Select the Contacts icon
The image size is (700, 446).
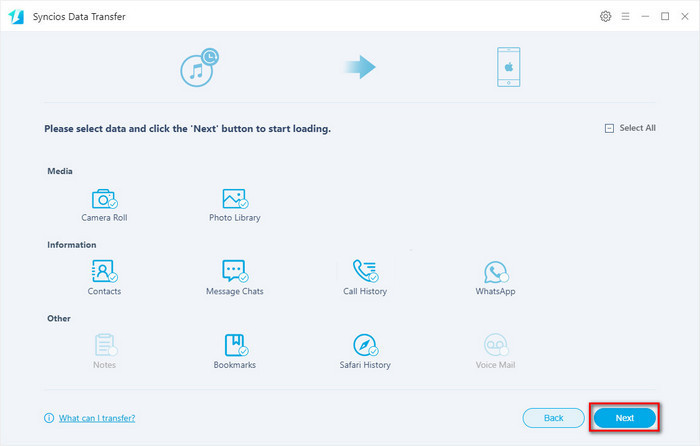point(104,271)
